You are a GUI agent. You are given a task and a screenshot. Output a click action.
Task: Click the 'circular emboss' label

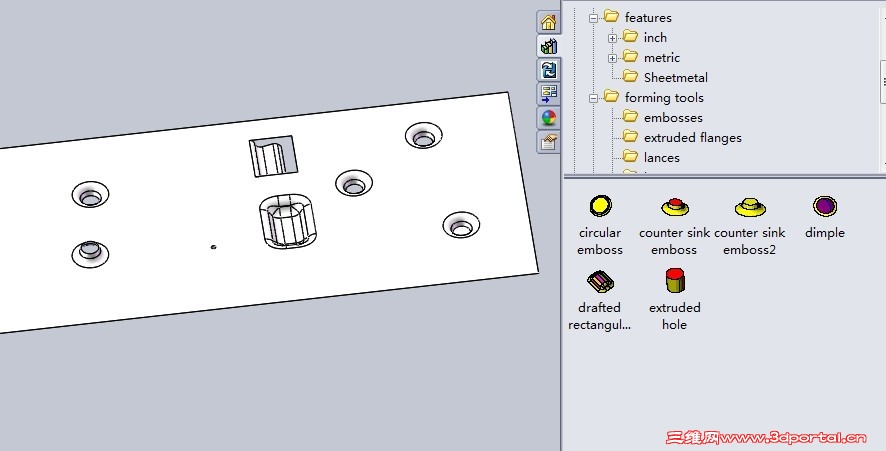(600, 241)
